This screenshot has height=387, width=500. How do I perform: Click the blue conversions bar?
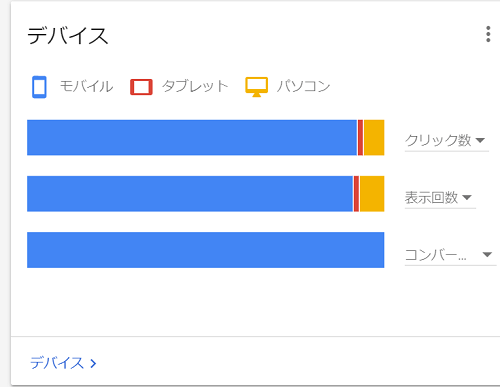[x=206, y=250]
